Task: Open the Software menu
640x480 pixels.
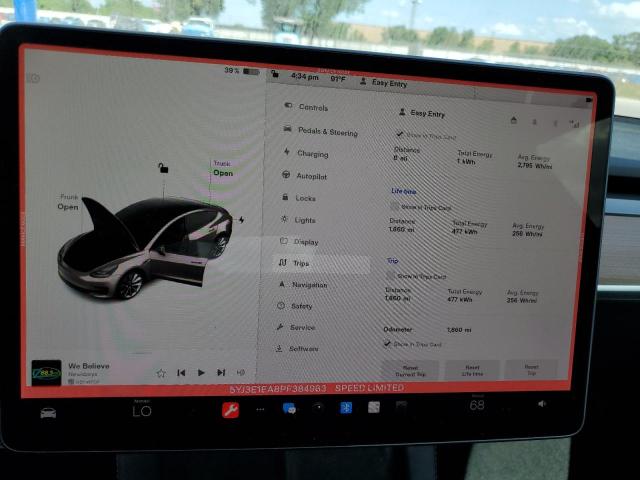Action: pos(297,349)
